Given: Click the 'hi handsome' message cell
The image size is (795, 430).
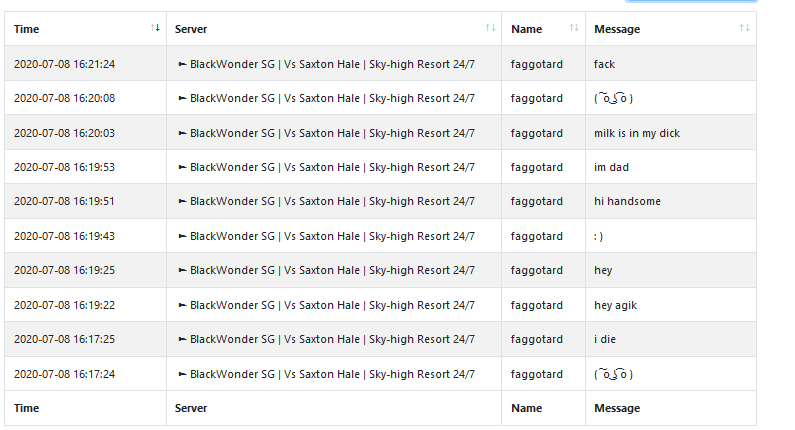Looking at the screenshot, I should pos(671,201).
